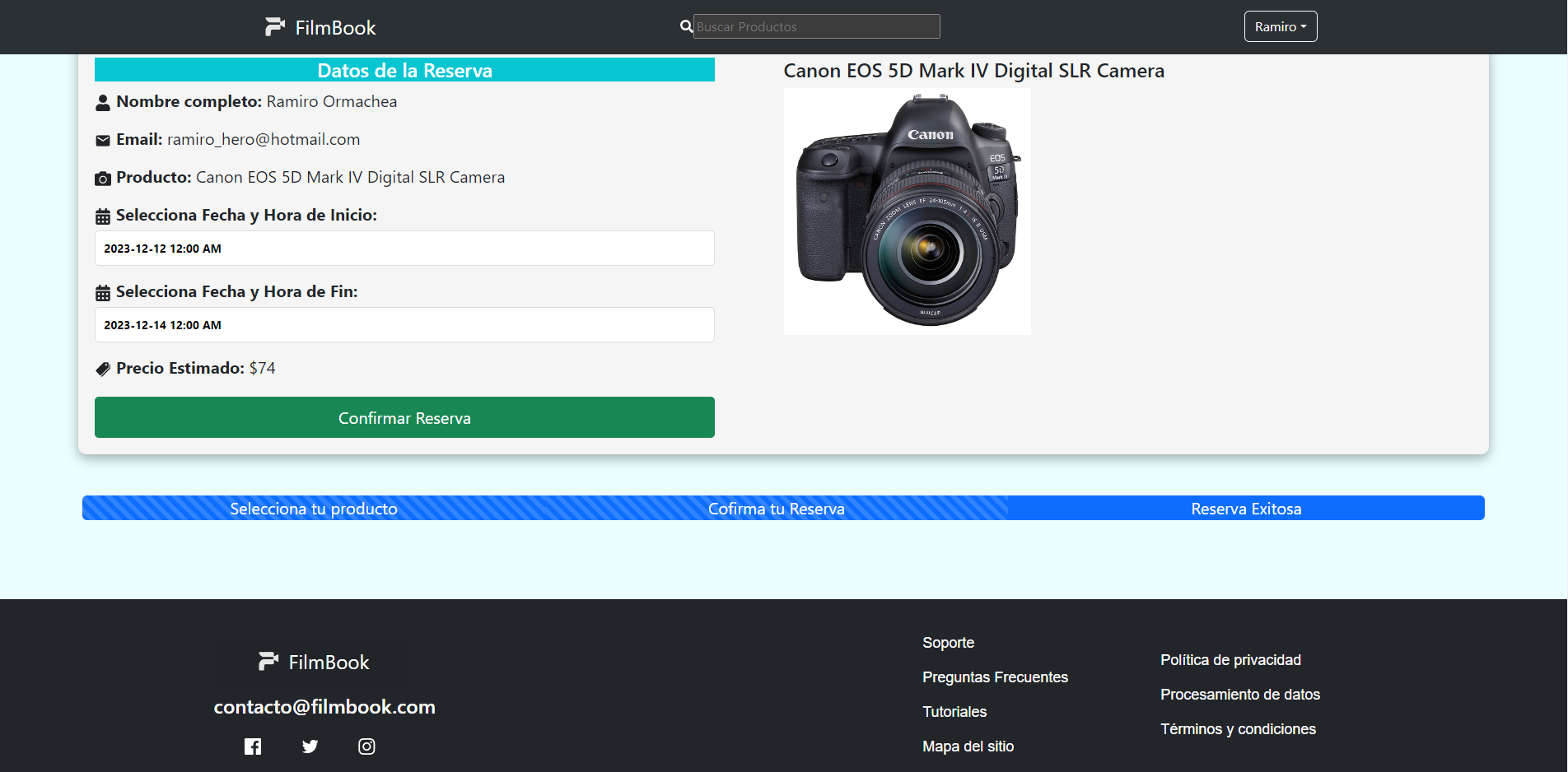The width and height of the screenshot is (1568, 772).
Task: Open the Facebook icon in footer
Action: (x=253, y=746)
